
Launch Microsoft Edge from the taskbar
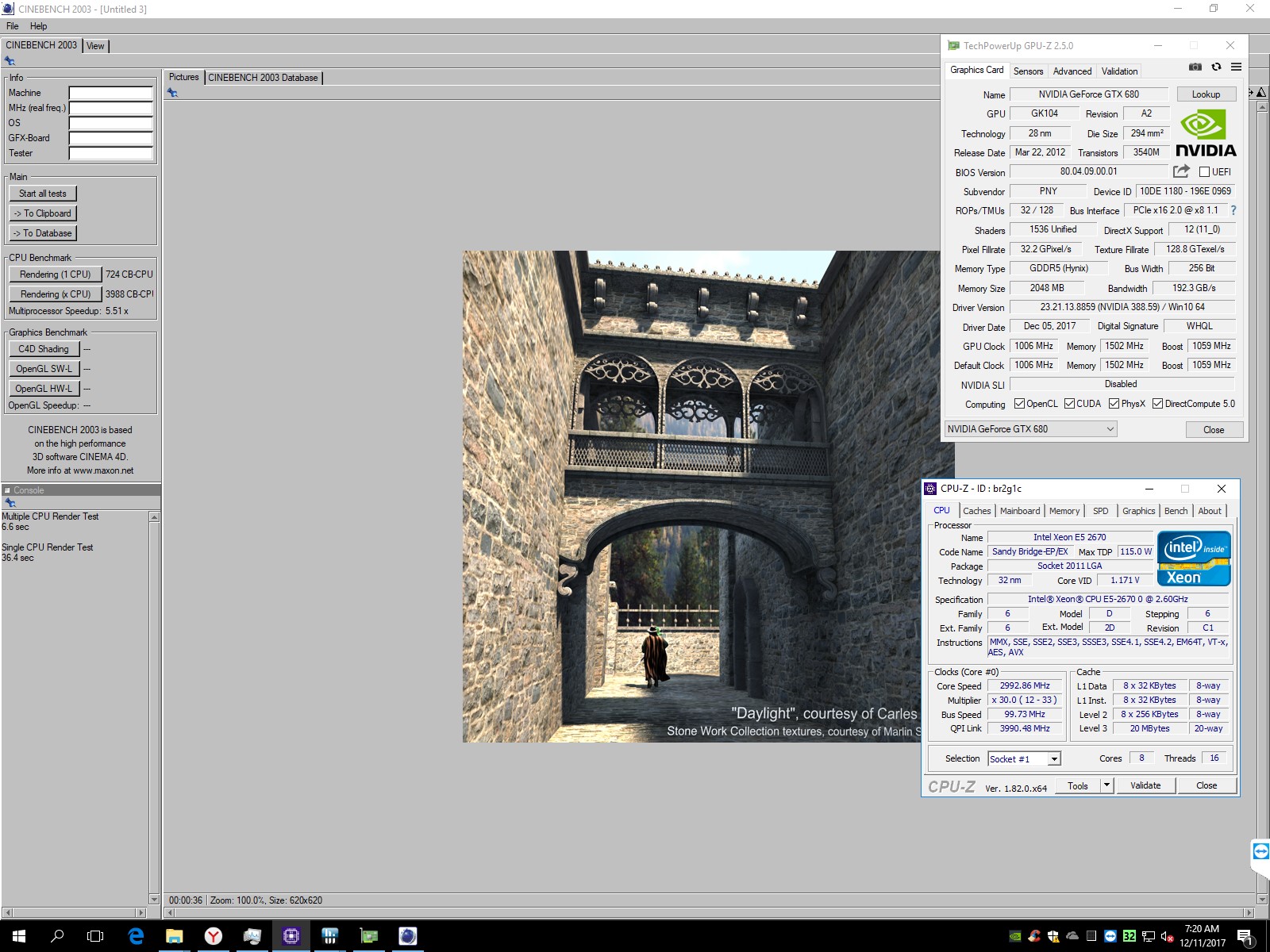point(136,936)
